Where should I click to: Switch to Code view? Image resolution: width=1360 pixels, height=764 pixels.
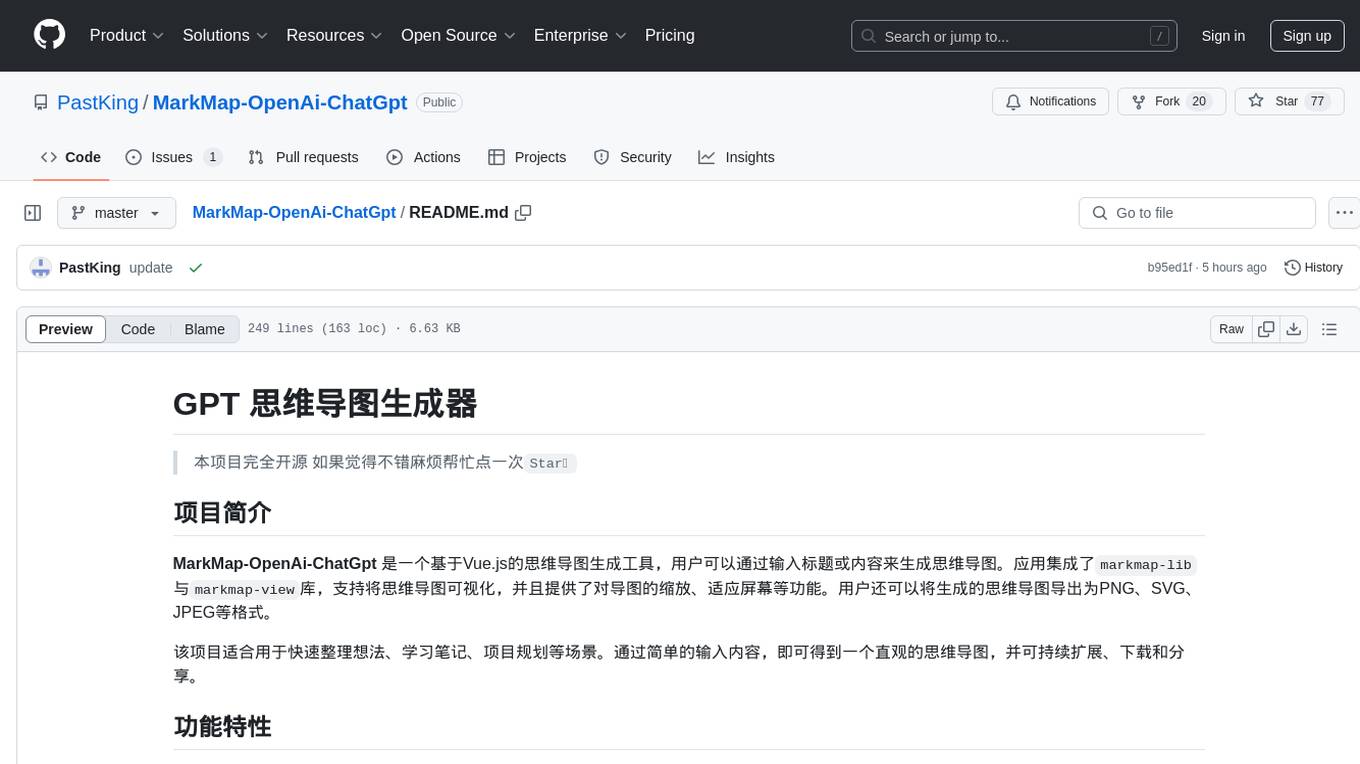tap(138, 329)
